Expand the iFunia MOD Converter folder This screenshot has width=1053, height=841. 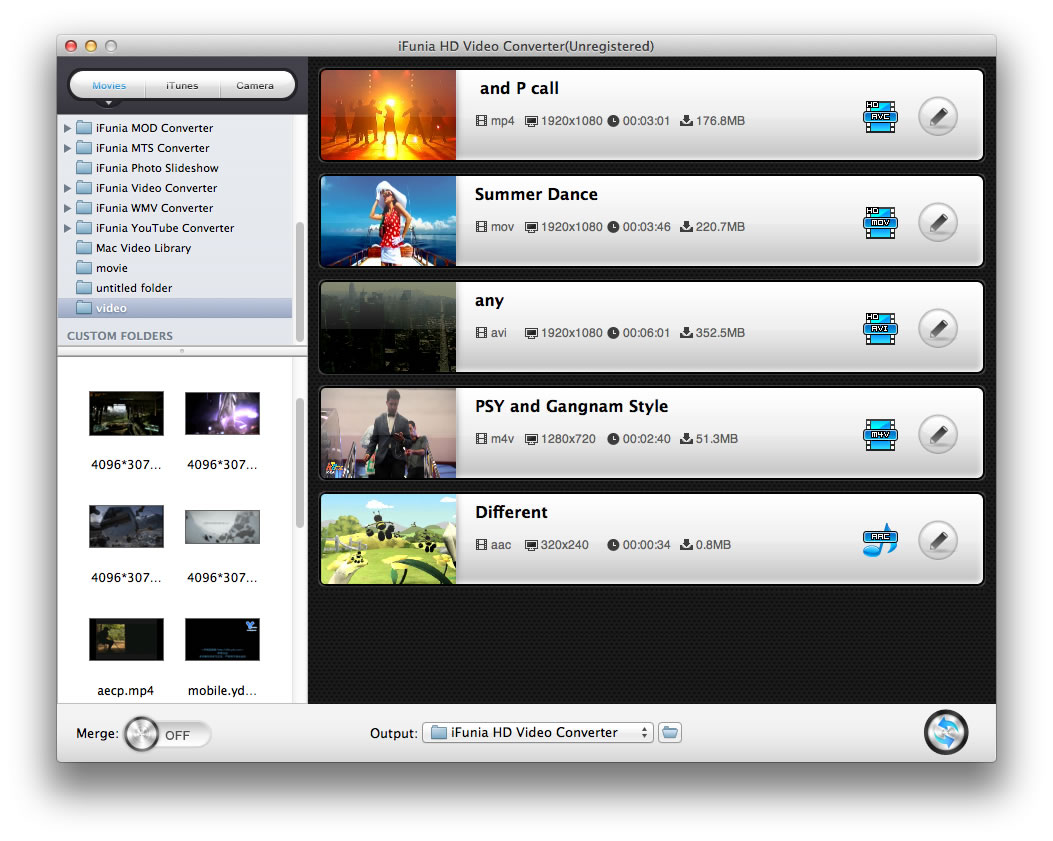coord(67,128)
